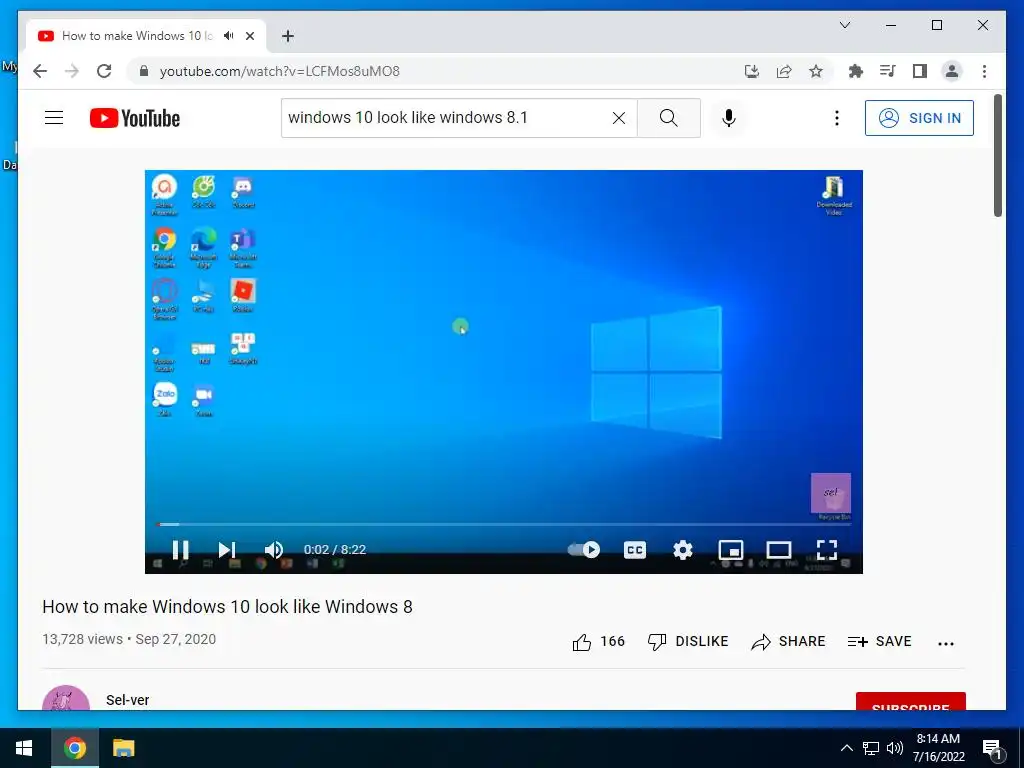Open tab search dropdown chevron
The image size is (1024, 768).
click(x=844, y=25)
